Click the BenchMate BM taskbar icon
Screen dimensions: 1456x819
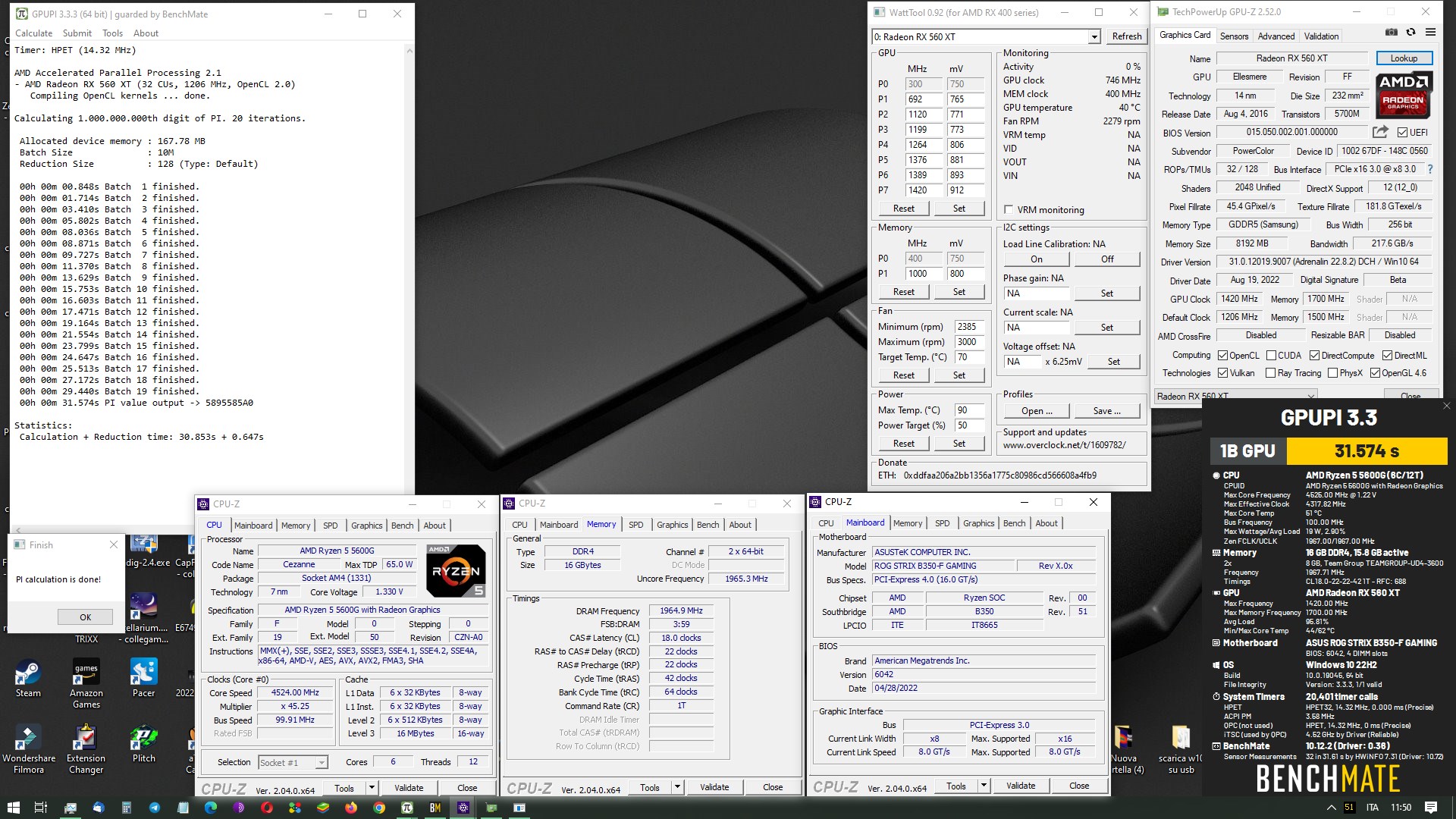coord(435,808)
